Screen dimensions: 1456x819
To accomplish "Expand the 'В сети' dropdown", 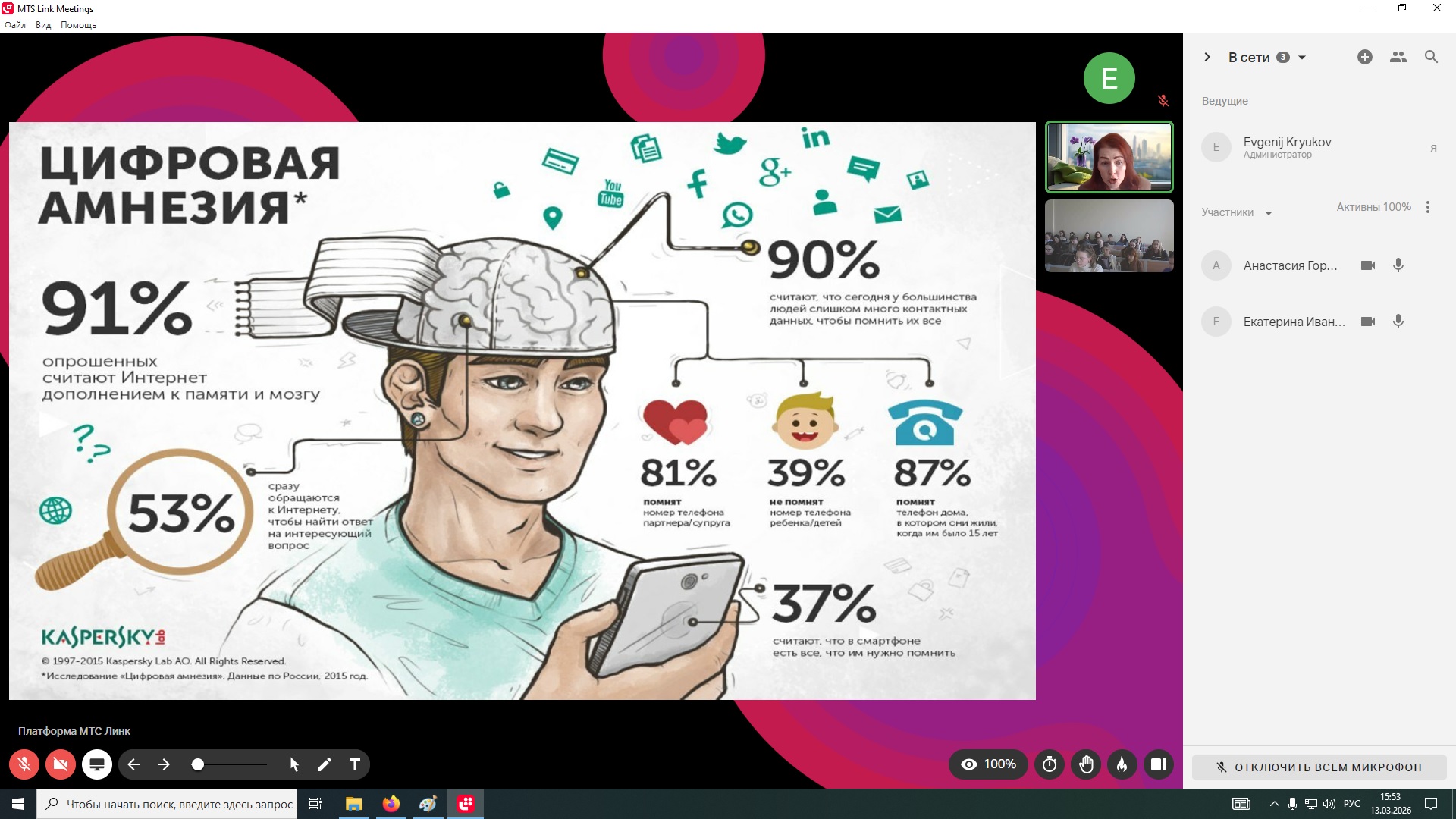I will (x=1302, y=58).
